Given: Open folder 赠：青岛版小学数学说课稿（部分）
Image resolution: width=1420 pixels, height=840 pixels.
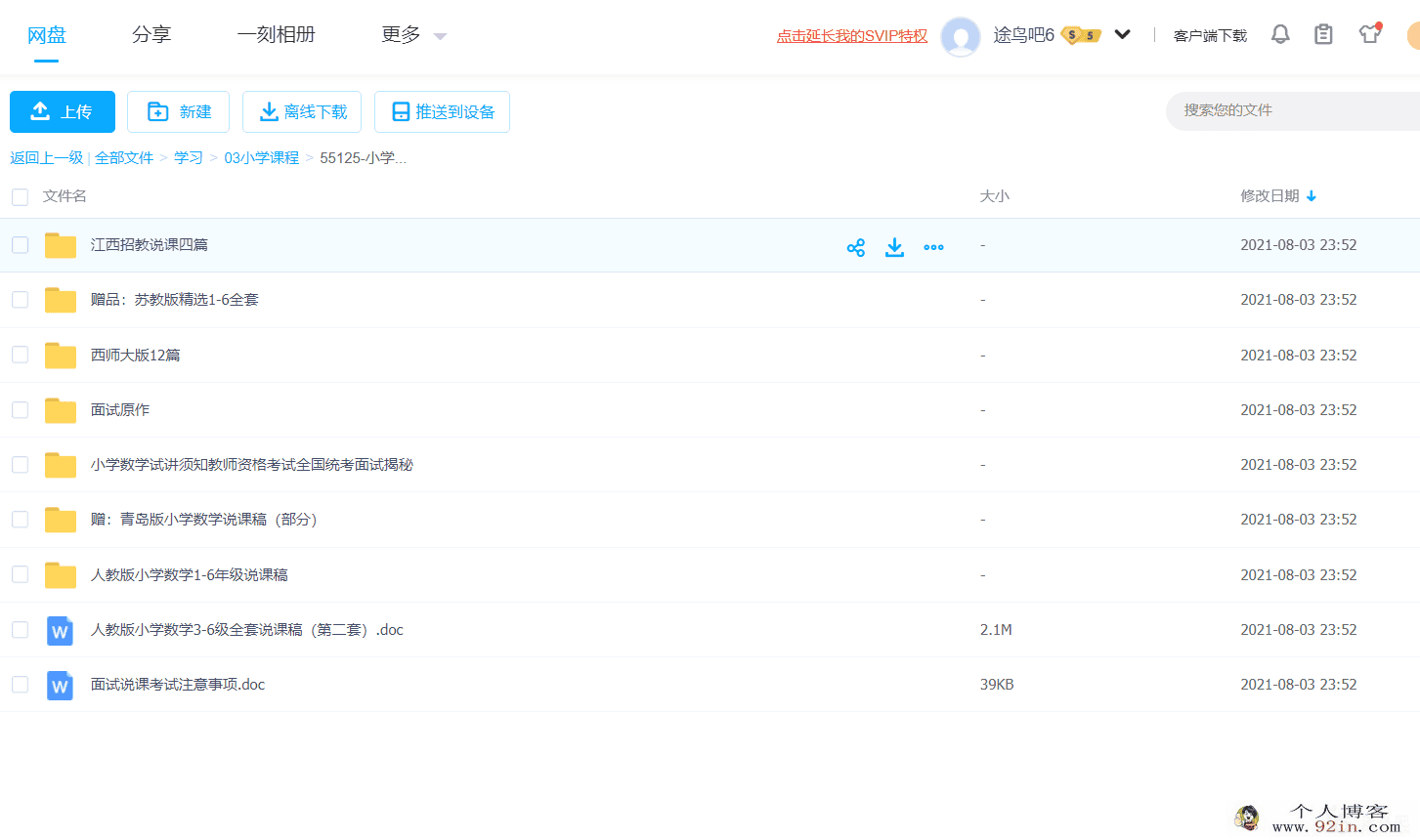Looking at the screenshot, I should point(204,520).
